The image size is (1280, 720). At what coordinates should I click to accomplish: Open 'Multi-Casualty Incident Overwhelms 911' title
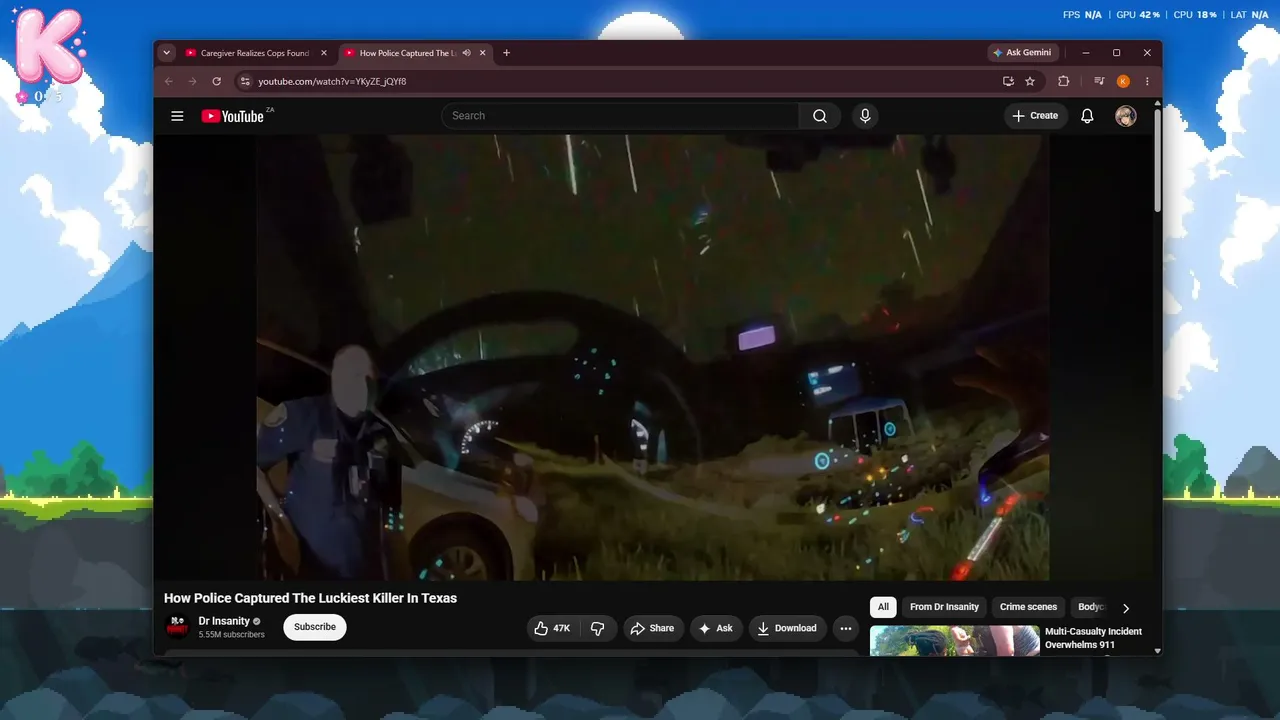[x=1093, y=638]
